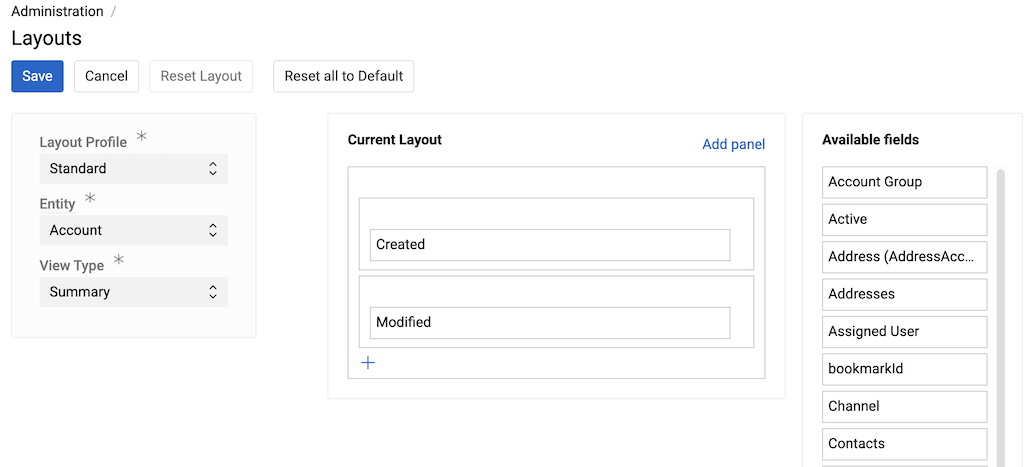
Task: Select the Contacts available field
Action: [x=904, y=444]
